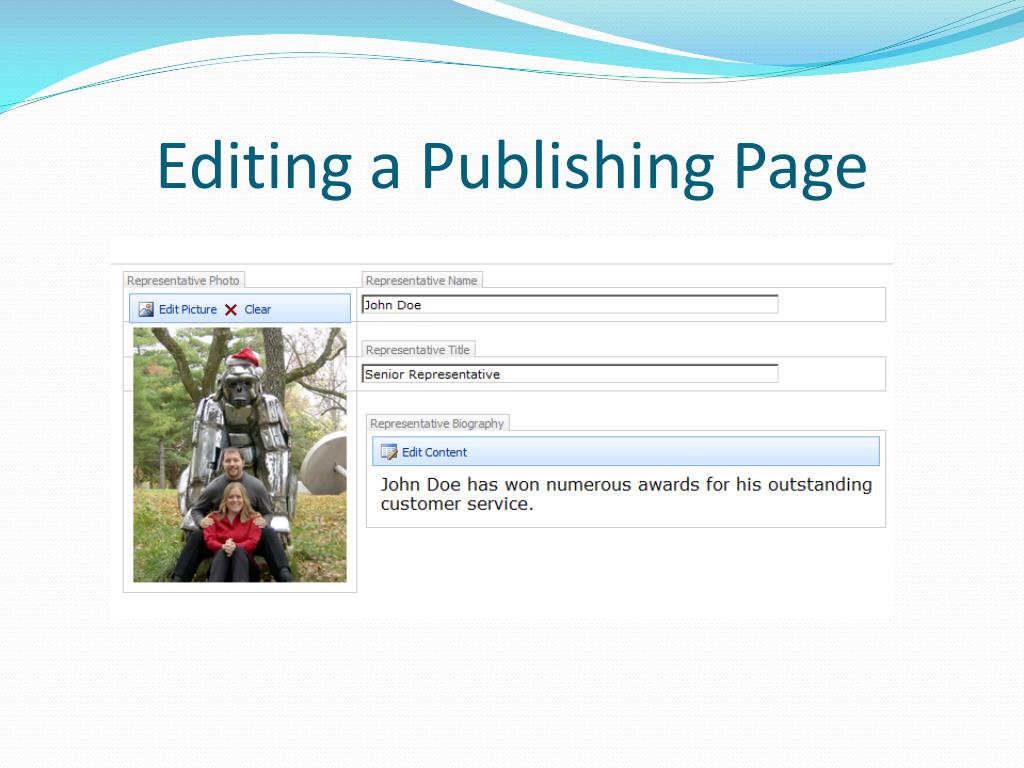The height and width of the screenshot is (768, 1024).
Task: Click the Representative Title label
Action: [x=418, y=349]
